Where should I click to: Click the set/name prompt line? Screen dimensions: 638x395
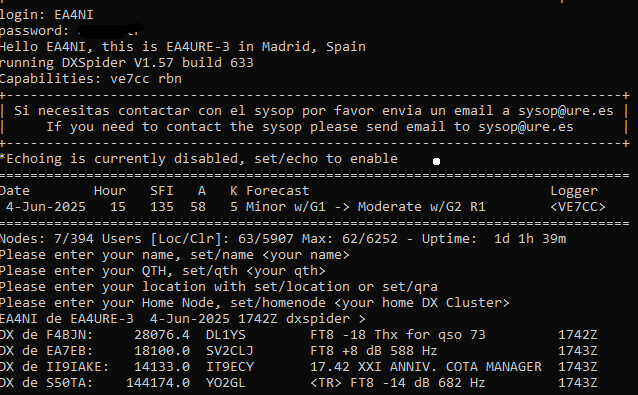pyautogui.click(x=175, y=255)
